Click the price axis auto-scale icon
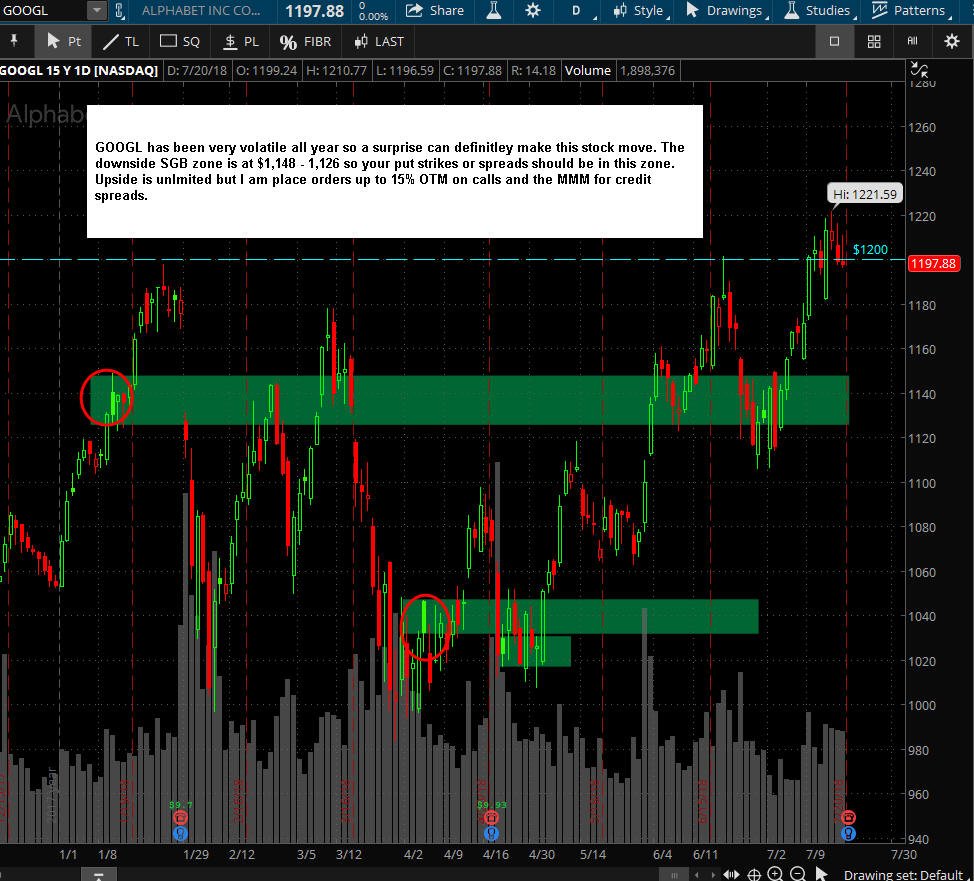 point(918,70)
